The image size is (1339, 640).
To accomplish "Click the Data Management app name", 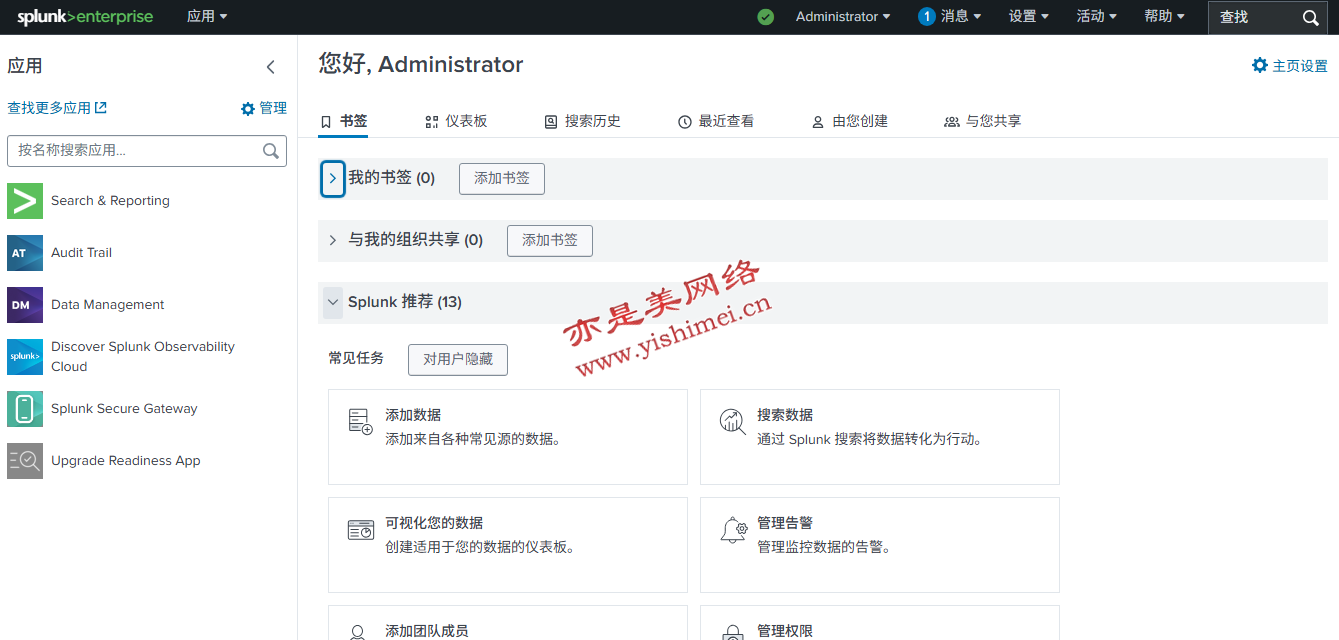I will [108, 305].
